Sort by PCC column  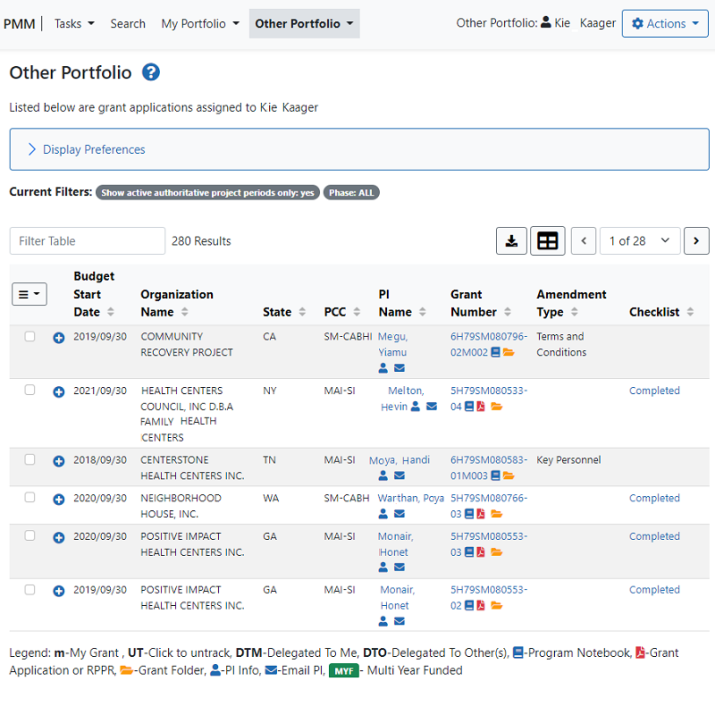357,312
